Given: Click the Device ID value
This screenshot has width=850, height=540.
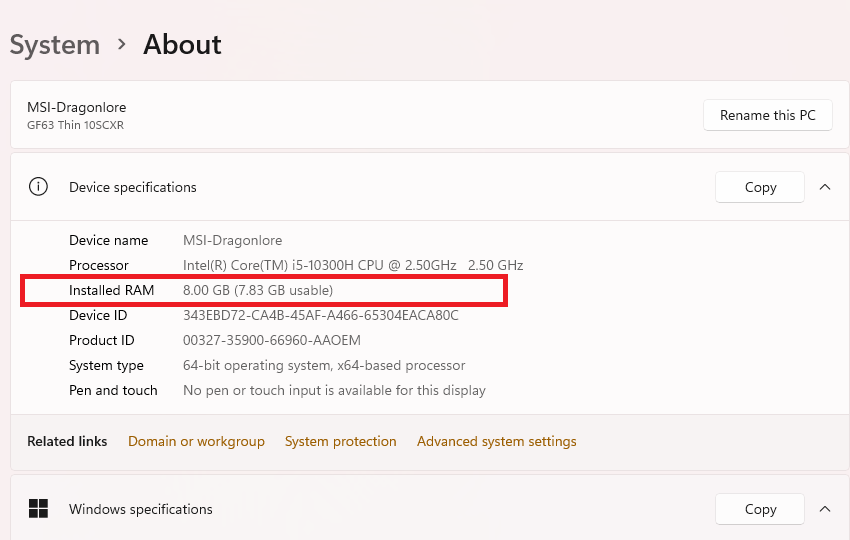Looking at the screenshot, I should pos(320,315).
